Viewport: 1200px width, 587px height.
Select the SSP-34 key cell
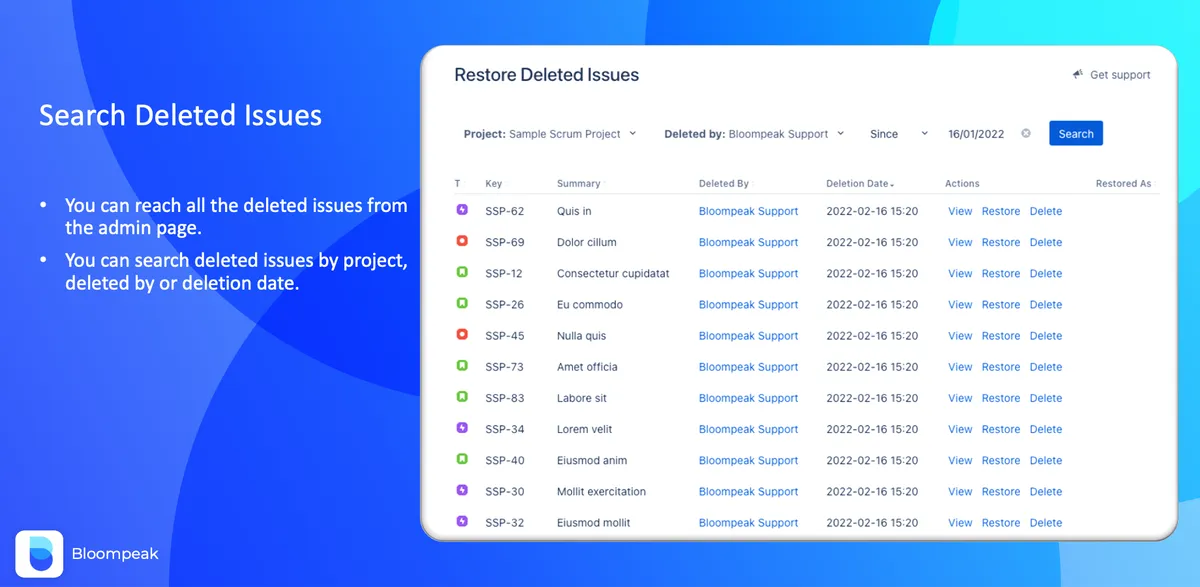[x=505, y=429]
